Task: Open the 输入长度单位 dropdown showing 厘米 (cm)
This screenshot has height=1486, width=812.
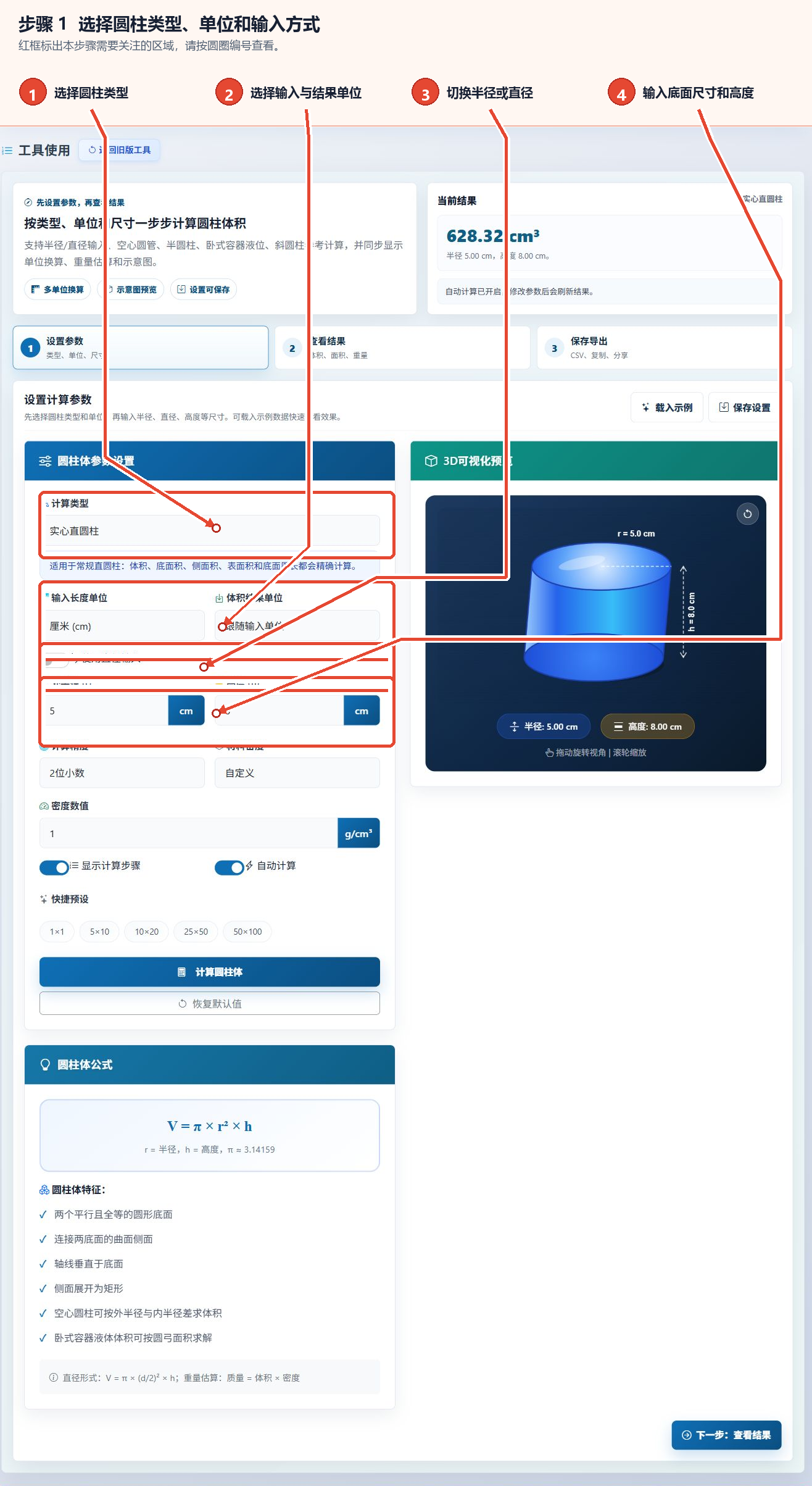Action: coord(122,626)
